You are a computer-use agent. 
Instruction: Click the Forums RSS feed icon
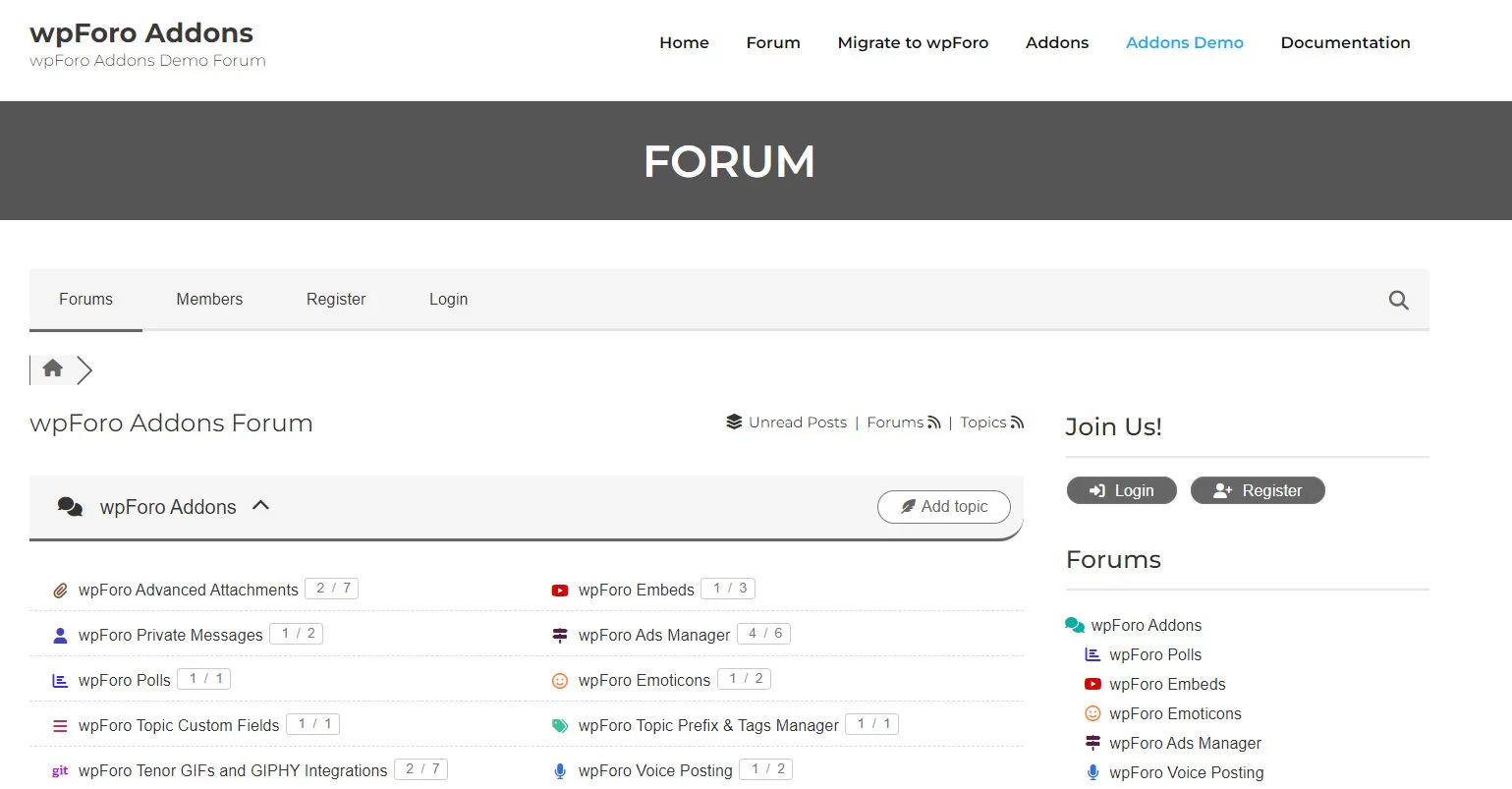tap(933, 423)
